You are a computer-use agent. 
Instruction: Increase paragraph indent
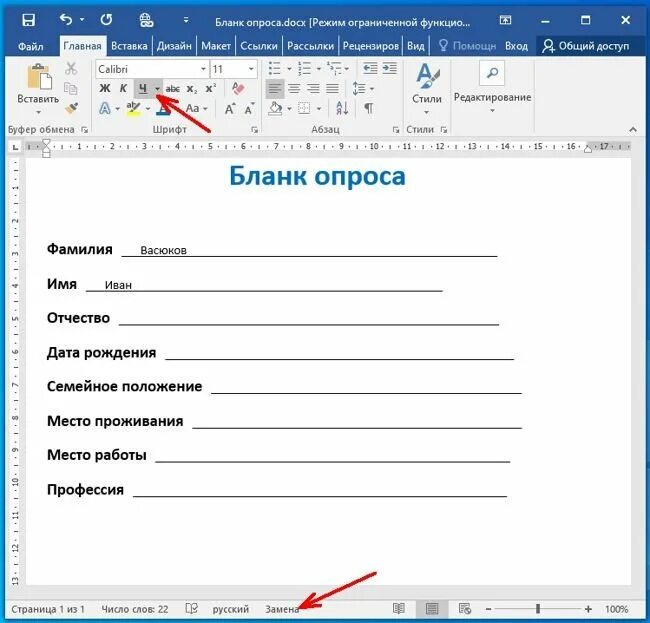pos(389,68)
